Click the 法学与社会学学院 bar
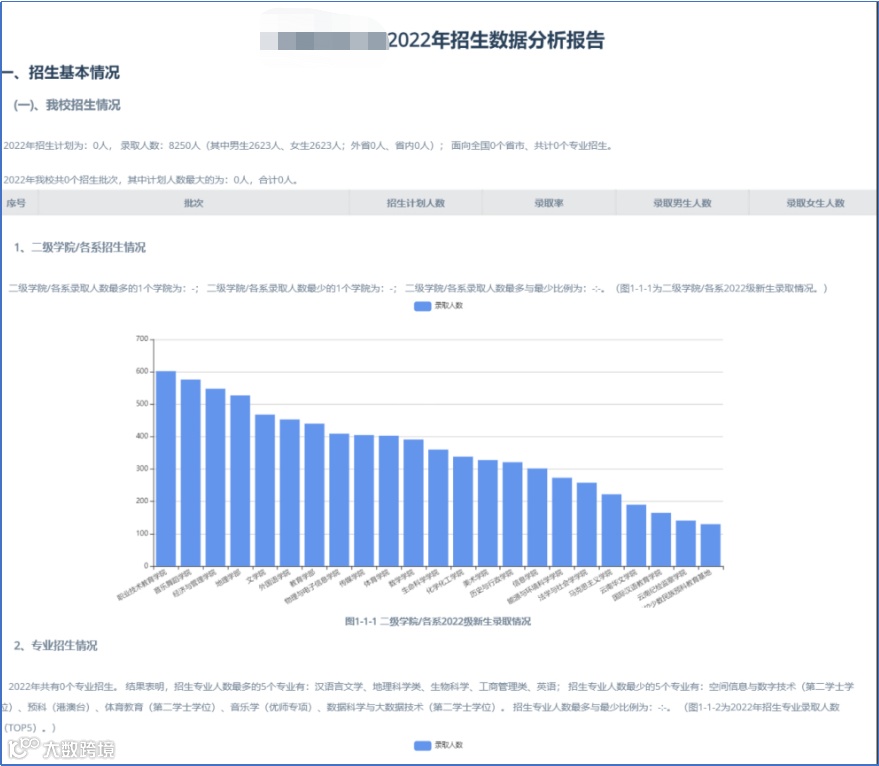 click(586, 524)
